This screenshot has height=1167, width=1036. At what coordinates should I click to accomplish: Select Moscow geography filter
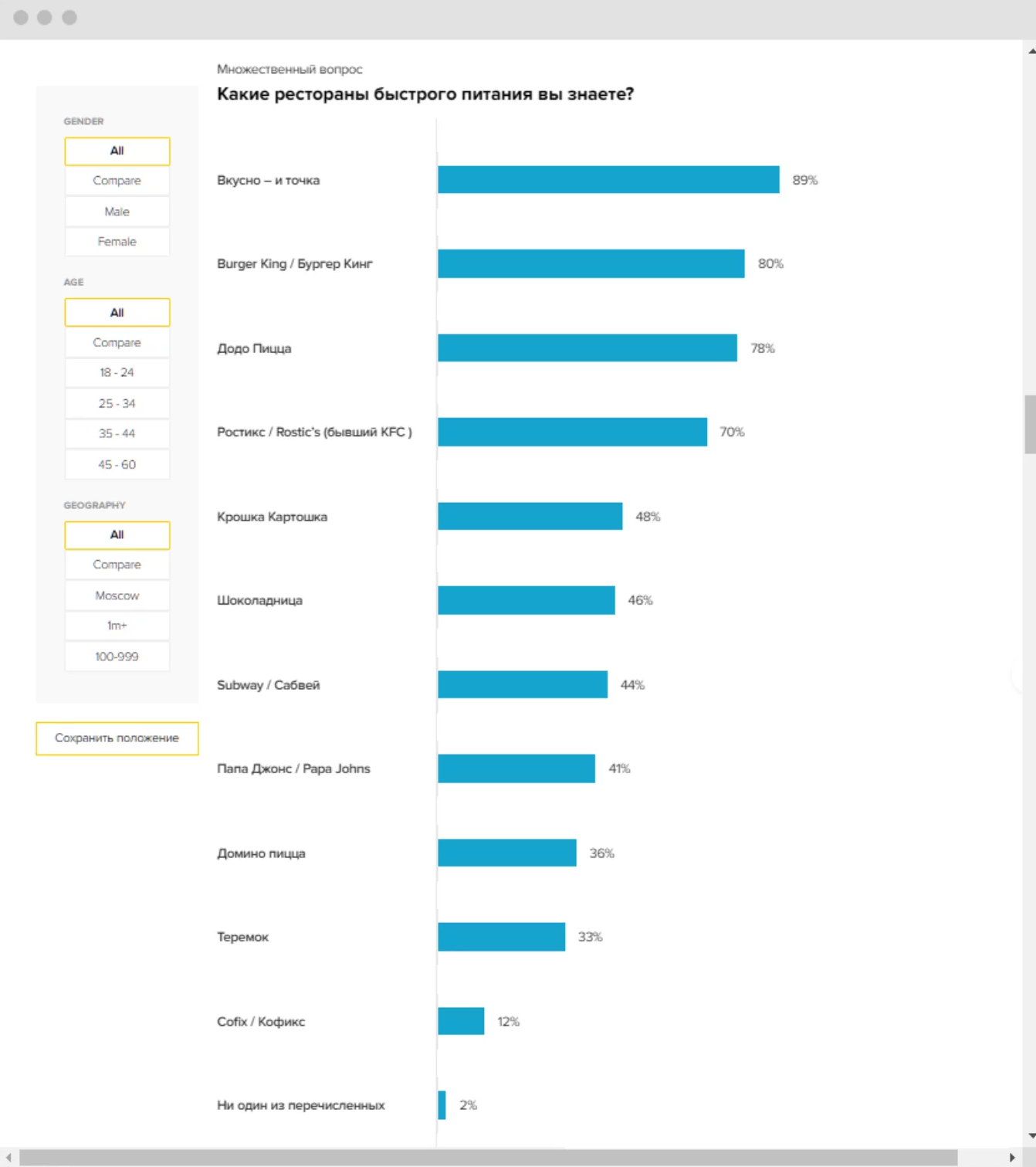click(x=117, y=595)
